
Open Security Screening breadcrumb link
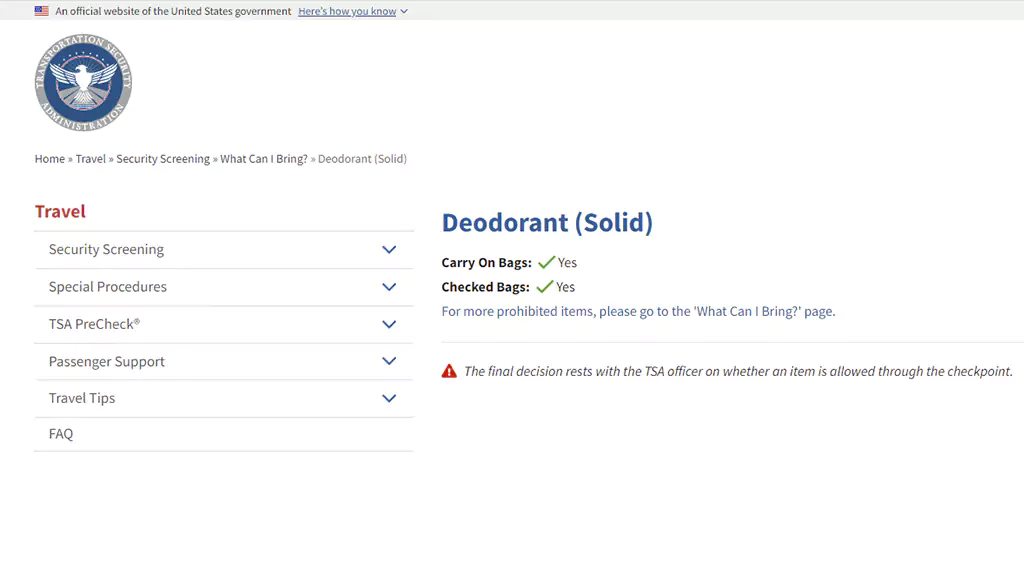[x=163, y=159]
